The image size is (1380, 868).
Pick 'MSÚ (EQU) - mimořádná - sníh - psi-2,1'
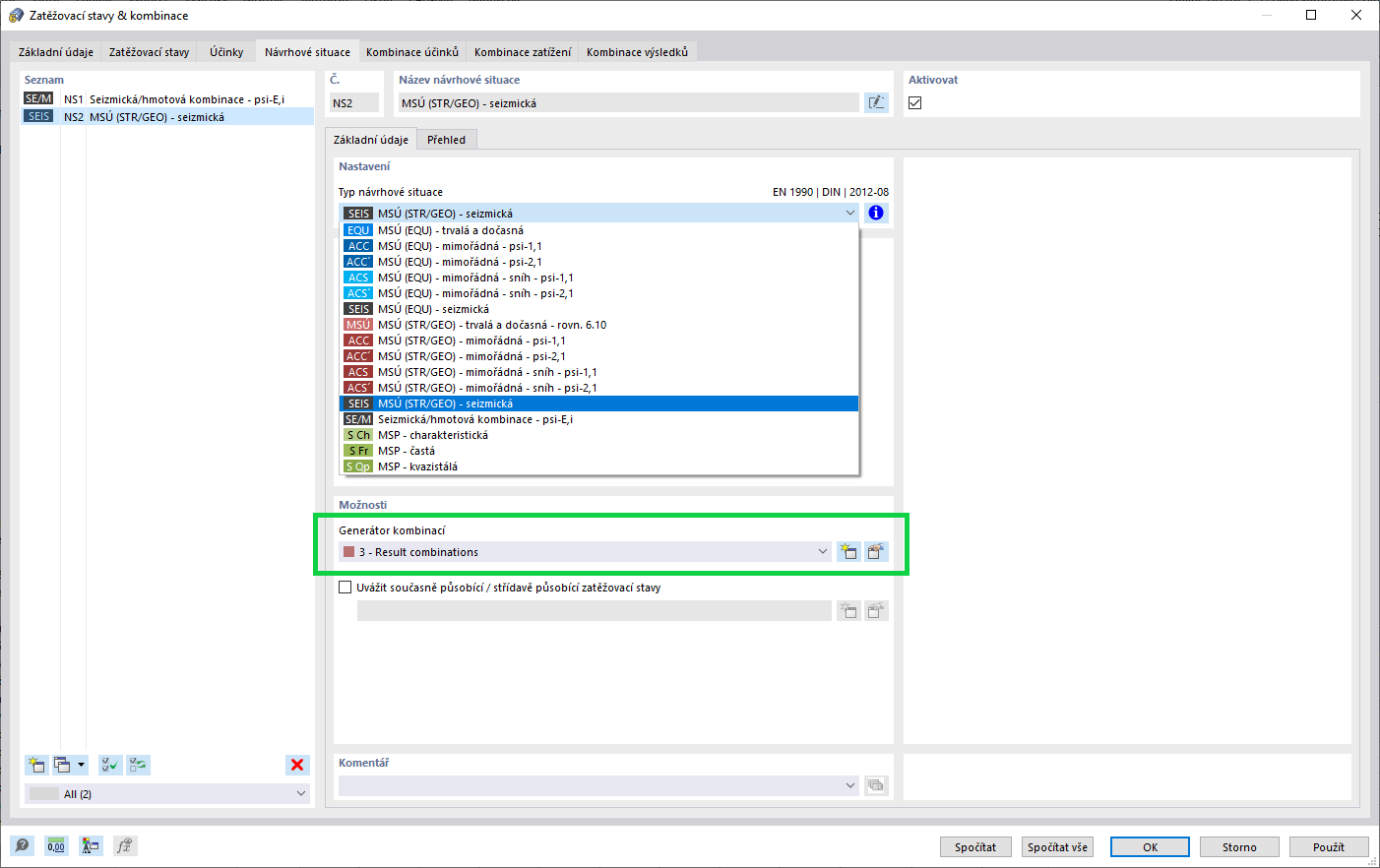pyautogui.click(x=599, y=293)
